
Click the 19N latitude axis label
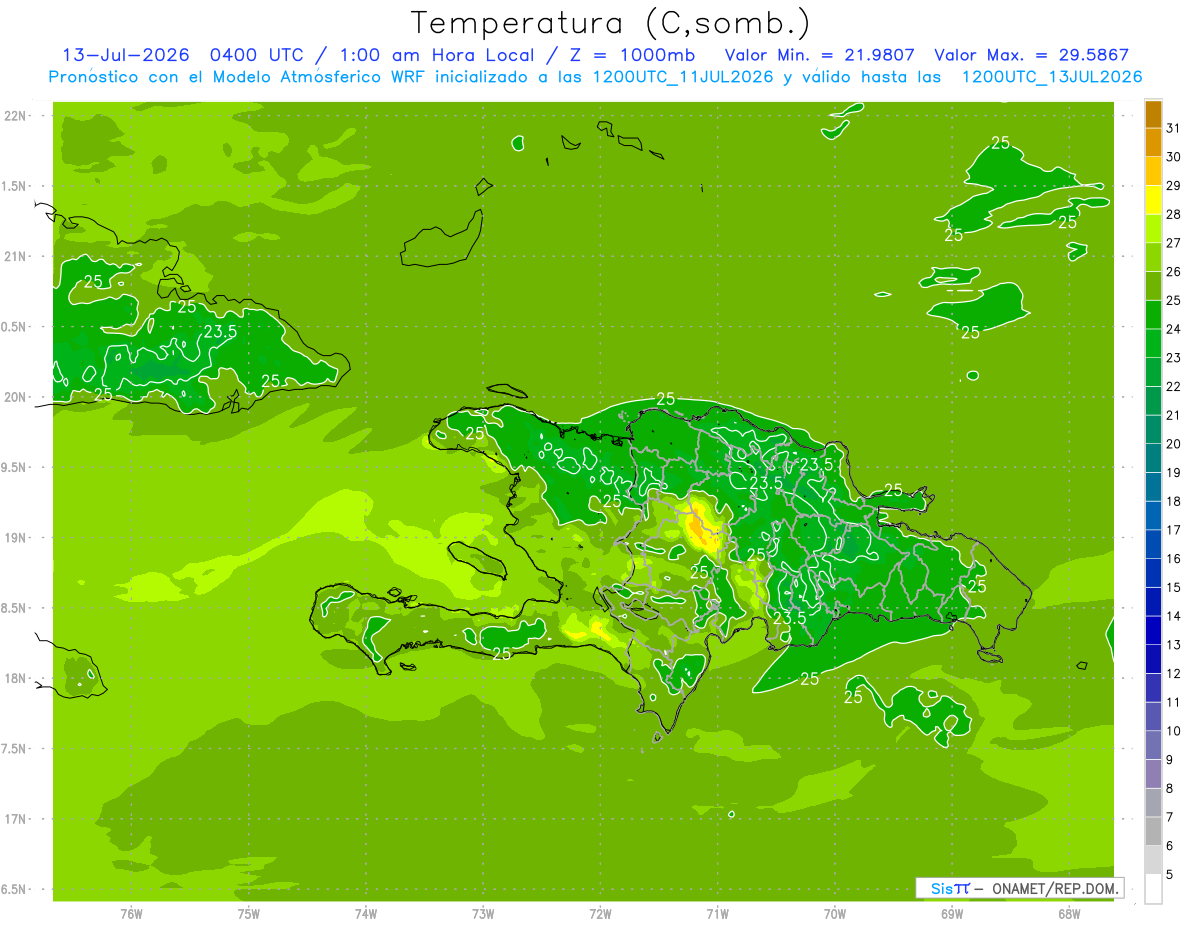(15, 538)
